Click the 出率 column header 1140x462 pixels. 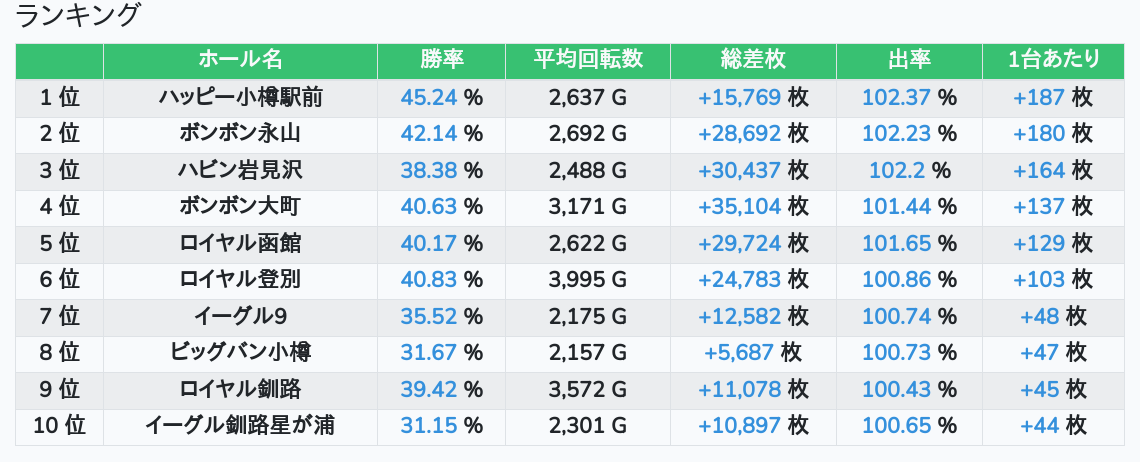coord(909,60)
